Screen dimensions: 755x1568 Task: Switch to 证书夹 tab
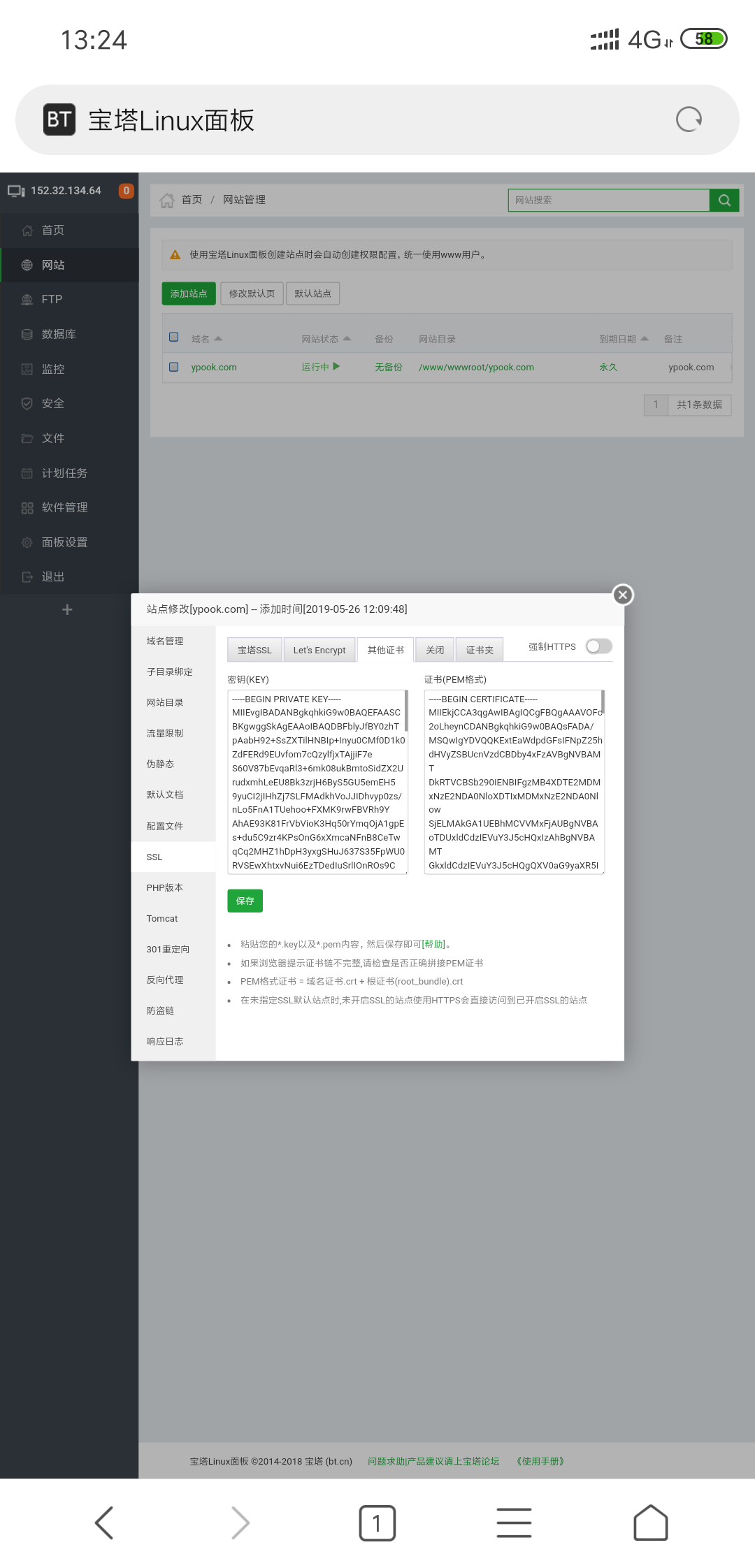pyautogui.click(x=480, y=650)
